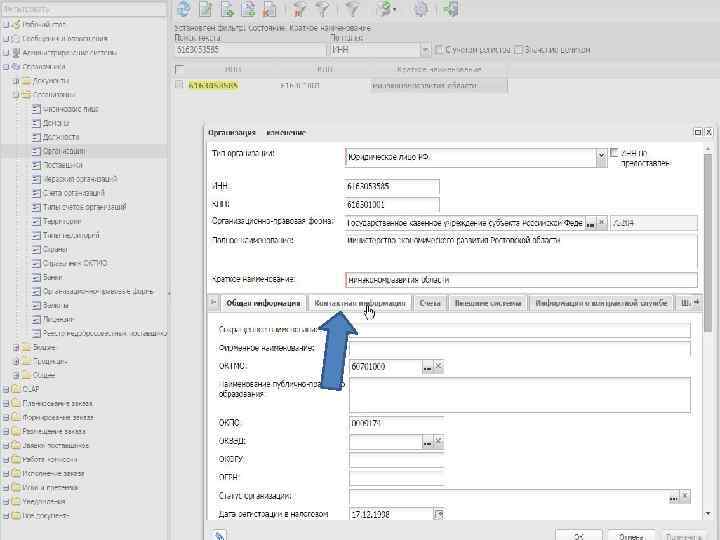Click the search text field with 6163053585
720x540 pixels.
pos(250,50)
